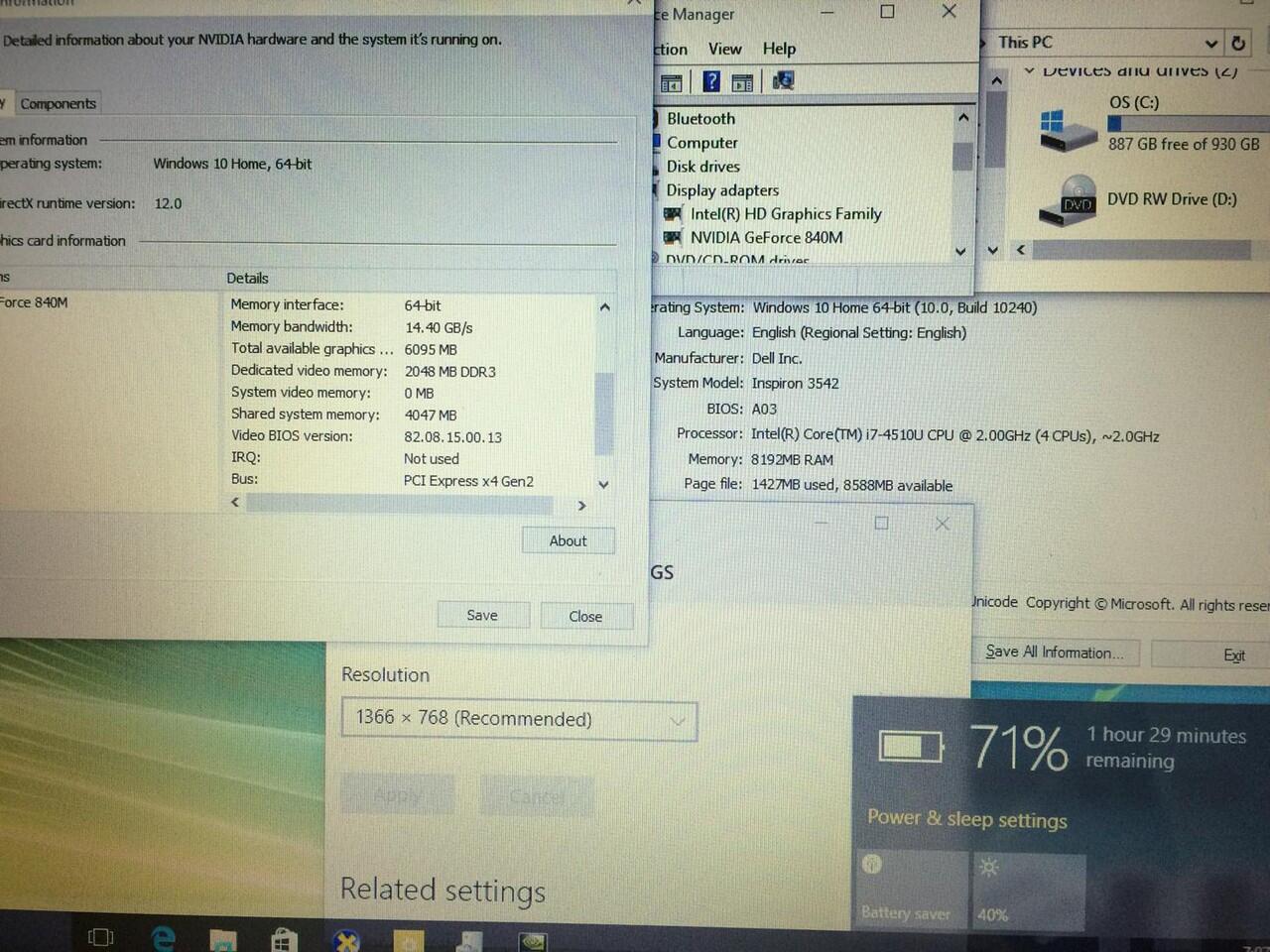The width and height of the screenshot is (1270, 952).
Task: Select Disk drives in the Device Manager tree
Action: point(702,167)
